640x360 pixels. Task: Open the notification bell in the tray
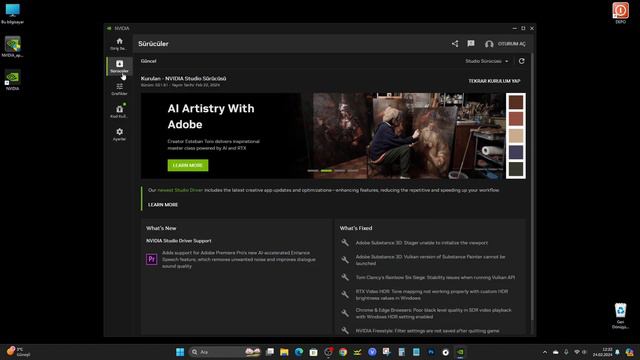pyautogui.click(x=617, y=352)
